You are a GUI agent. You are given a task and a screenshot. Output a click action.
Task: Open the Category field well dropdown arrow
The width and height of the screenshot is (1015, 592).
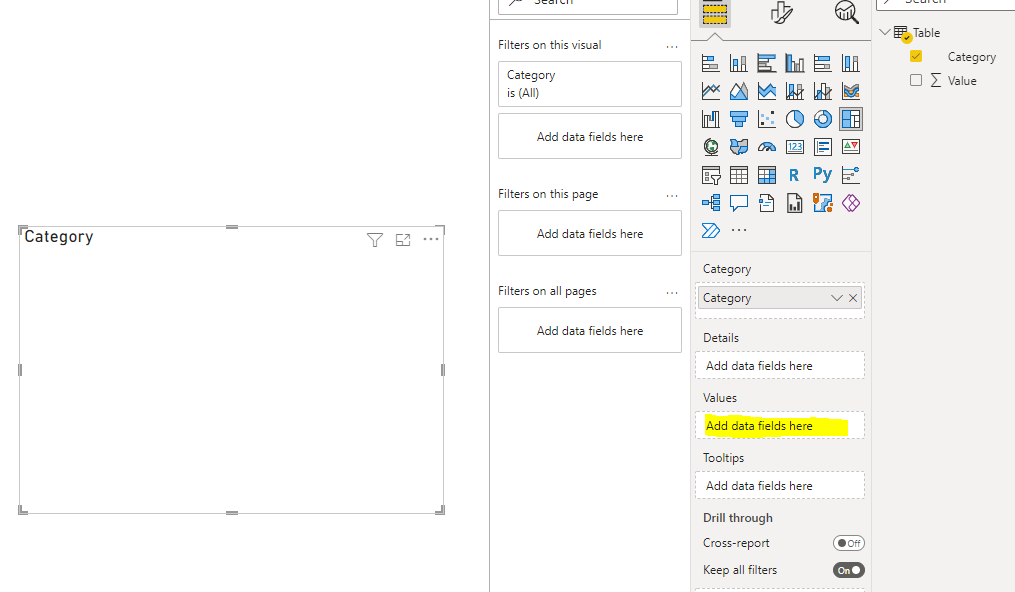click(x=836, y=298)
